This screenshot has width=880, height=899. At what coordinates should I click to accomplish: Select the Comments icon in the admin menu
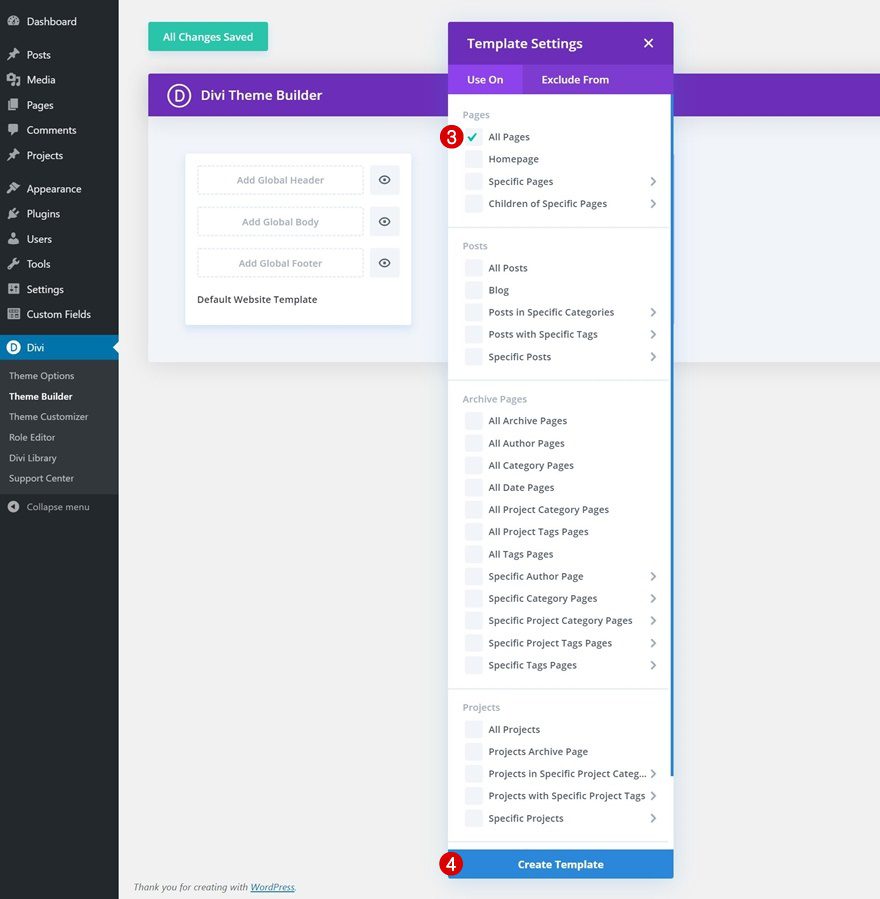(14, 129)
